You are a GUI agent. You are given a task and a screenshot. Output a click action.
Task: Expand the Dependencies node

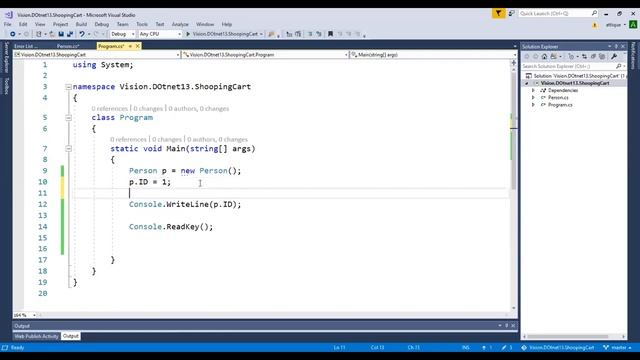(533, 90)
